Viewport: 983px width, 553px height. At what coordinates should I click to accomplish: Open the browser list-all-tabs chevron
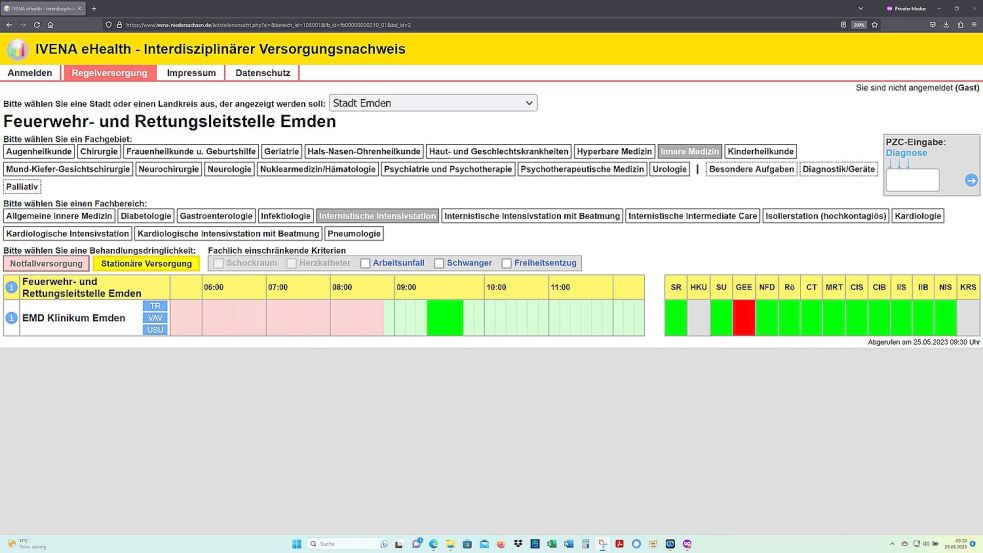coord(860,9)
